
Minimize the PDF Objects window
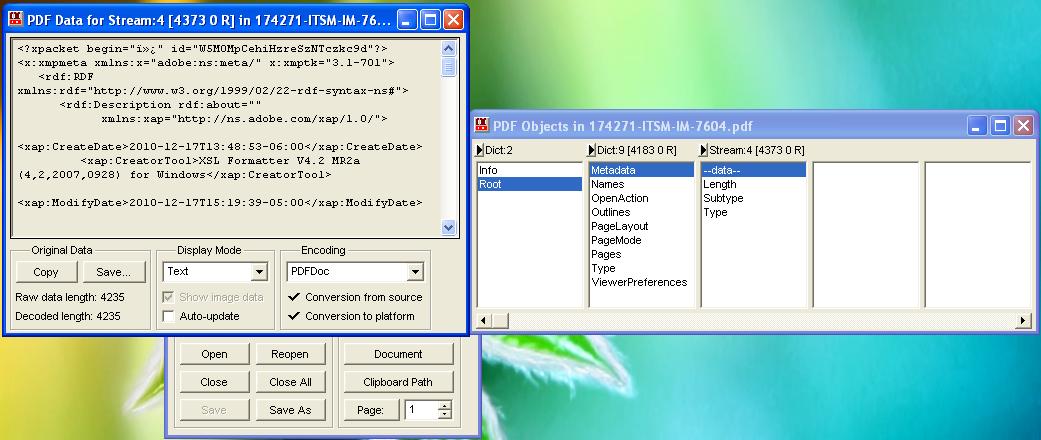[977, 125]
